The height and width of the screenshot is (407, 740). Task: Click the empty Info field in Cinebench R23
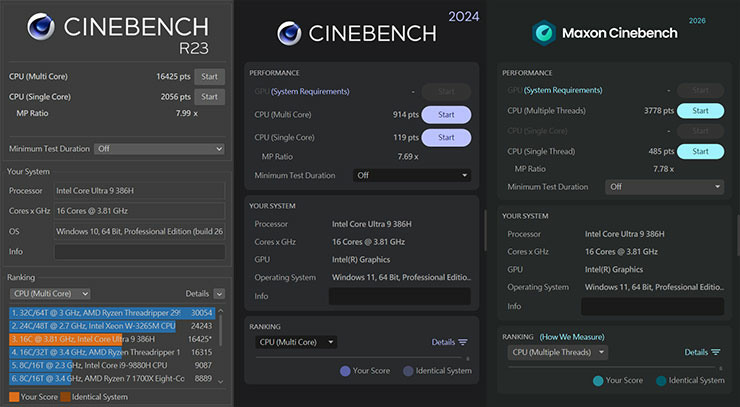coord(140,252)
